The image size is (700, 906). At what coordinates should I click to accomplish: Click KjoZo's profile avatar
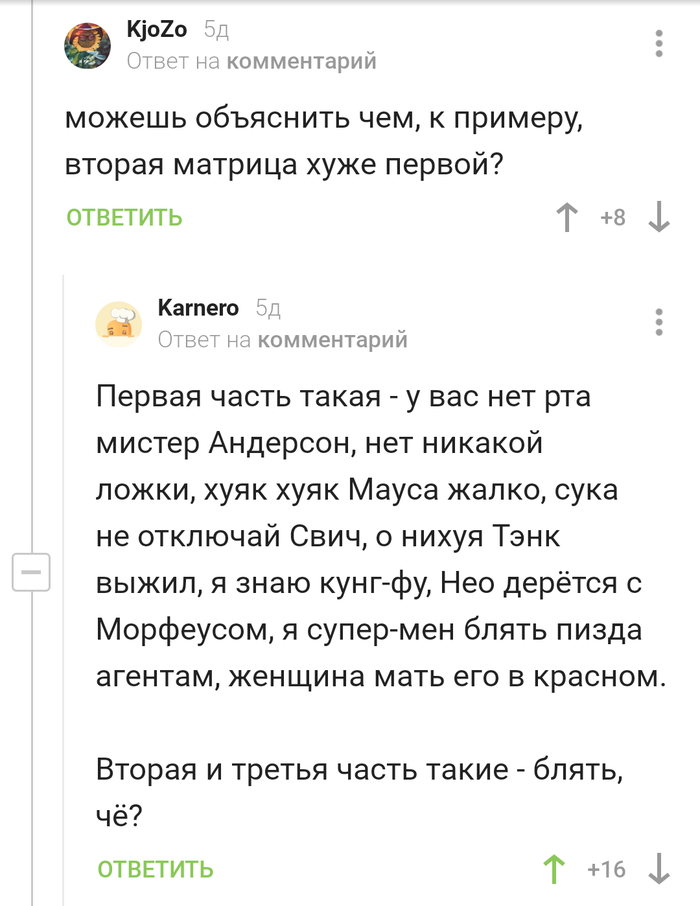pyautogui.click(x=88, y=45)
